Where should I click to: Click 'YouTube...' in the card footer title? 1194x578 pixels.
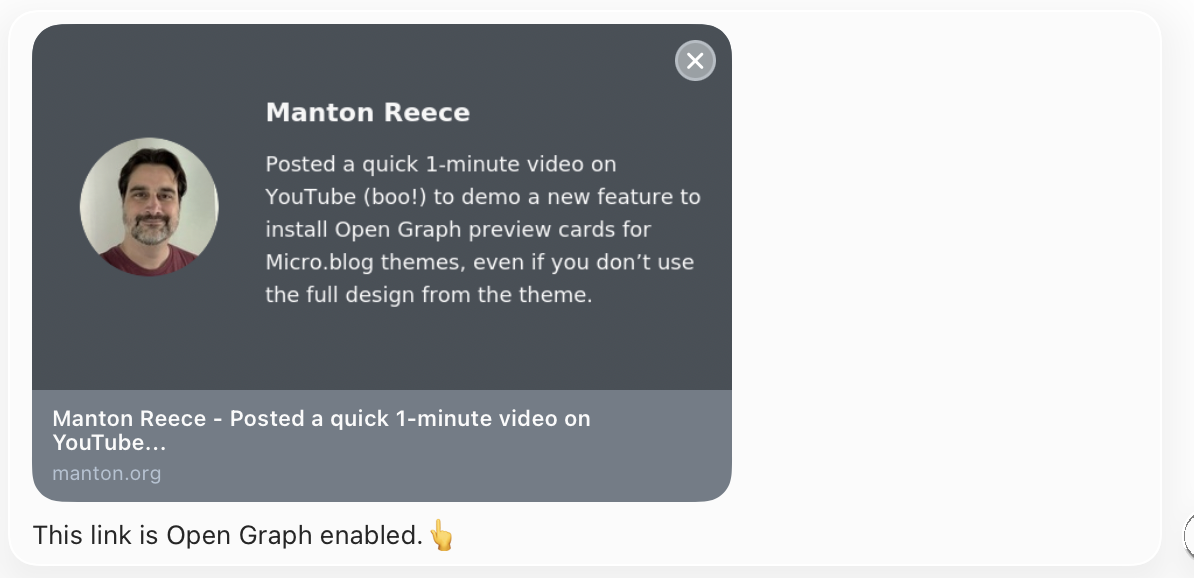tap(108, 443)
